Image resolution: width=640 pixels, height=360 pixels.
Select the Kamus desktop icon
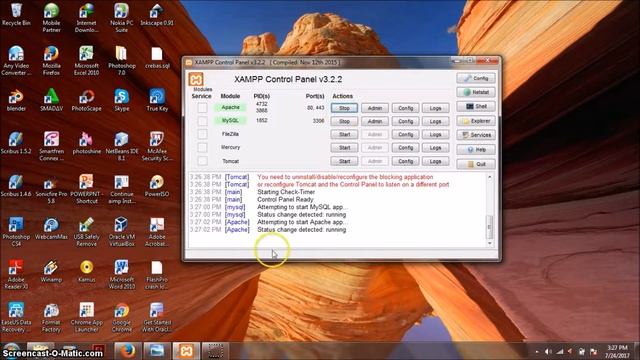[87, 272]
